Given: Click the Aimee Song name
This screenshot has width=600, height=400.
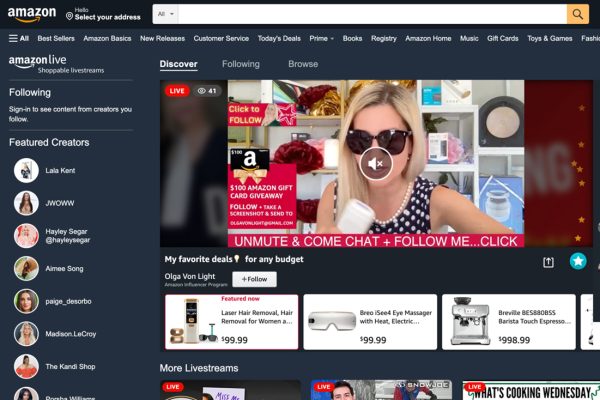Looking at the screenshot, I should 64,269.
